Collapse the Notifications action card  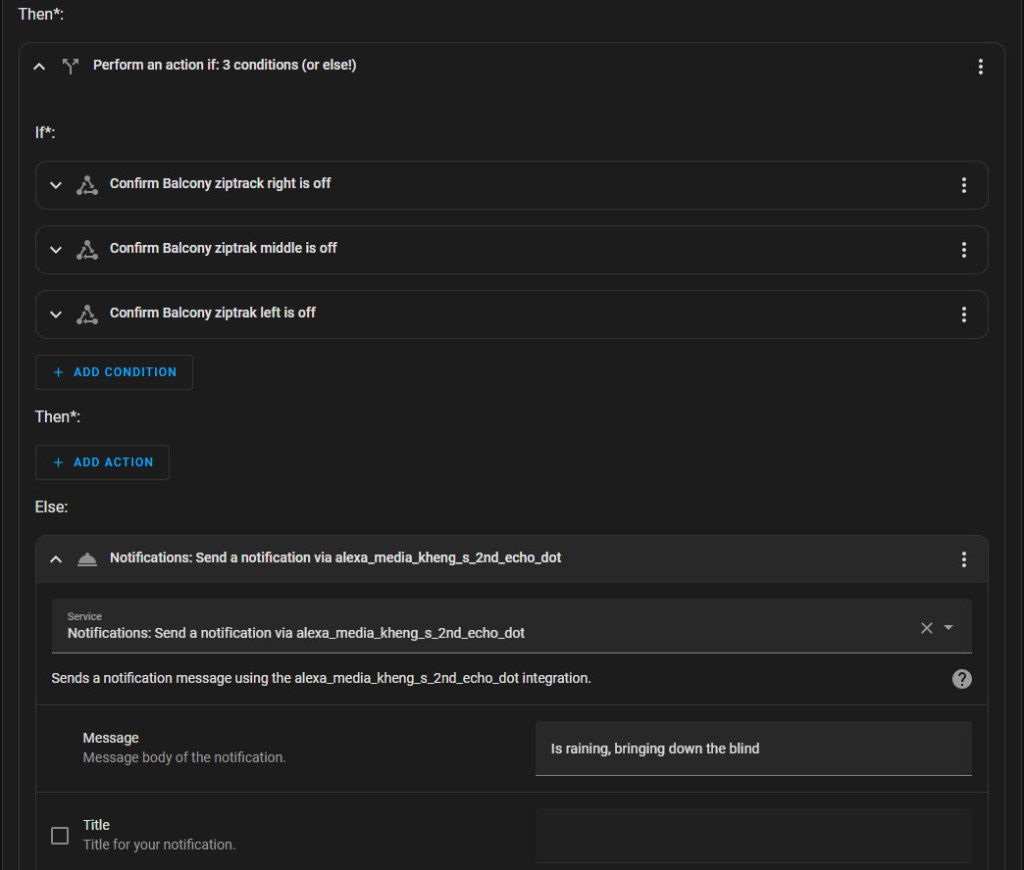56,559
